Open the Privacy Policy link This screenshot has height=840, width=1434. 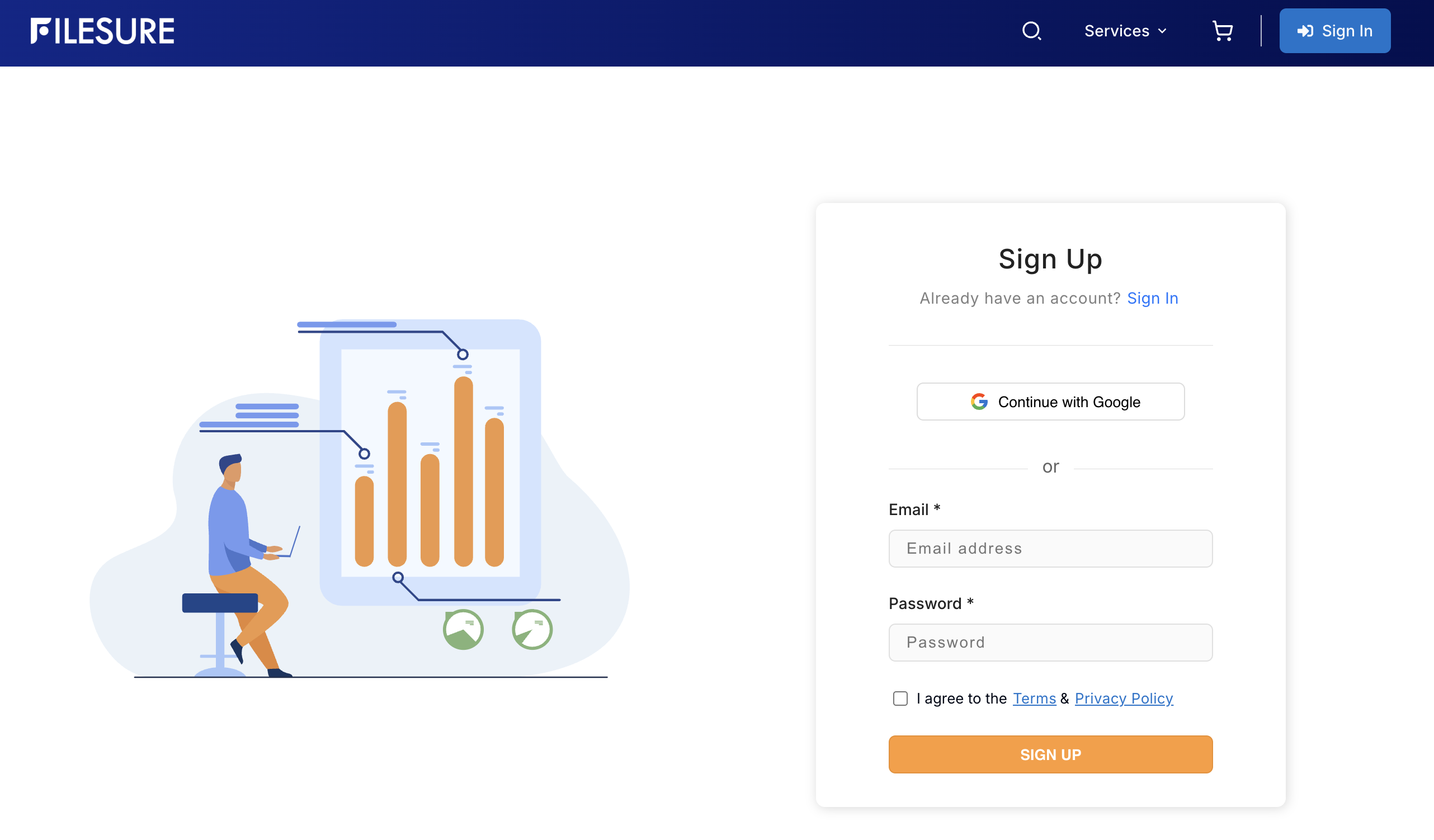click(x=1123, y=699)
